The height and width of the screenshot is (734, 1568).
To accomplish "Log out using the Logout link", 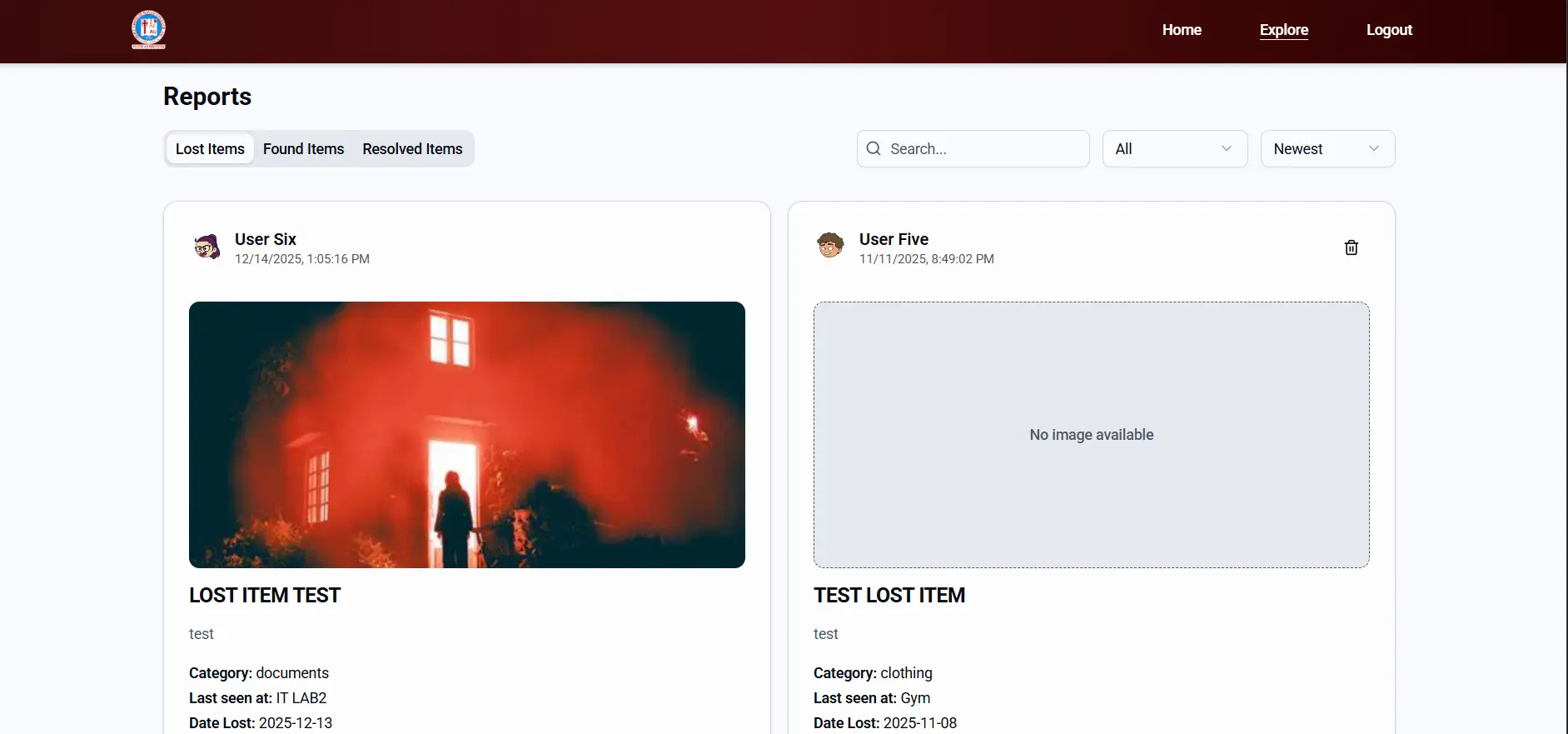I will tap(1388, 30).
